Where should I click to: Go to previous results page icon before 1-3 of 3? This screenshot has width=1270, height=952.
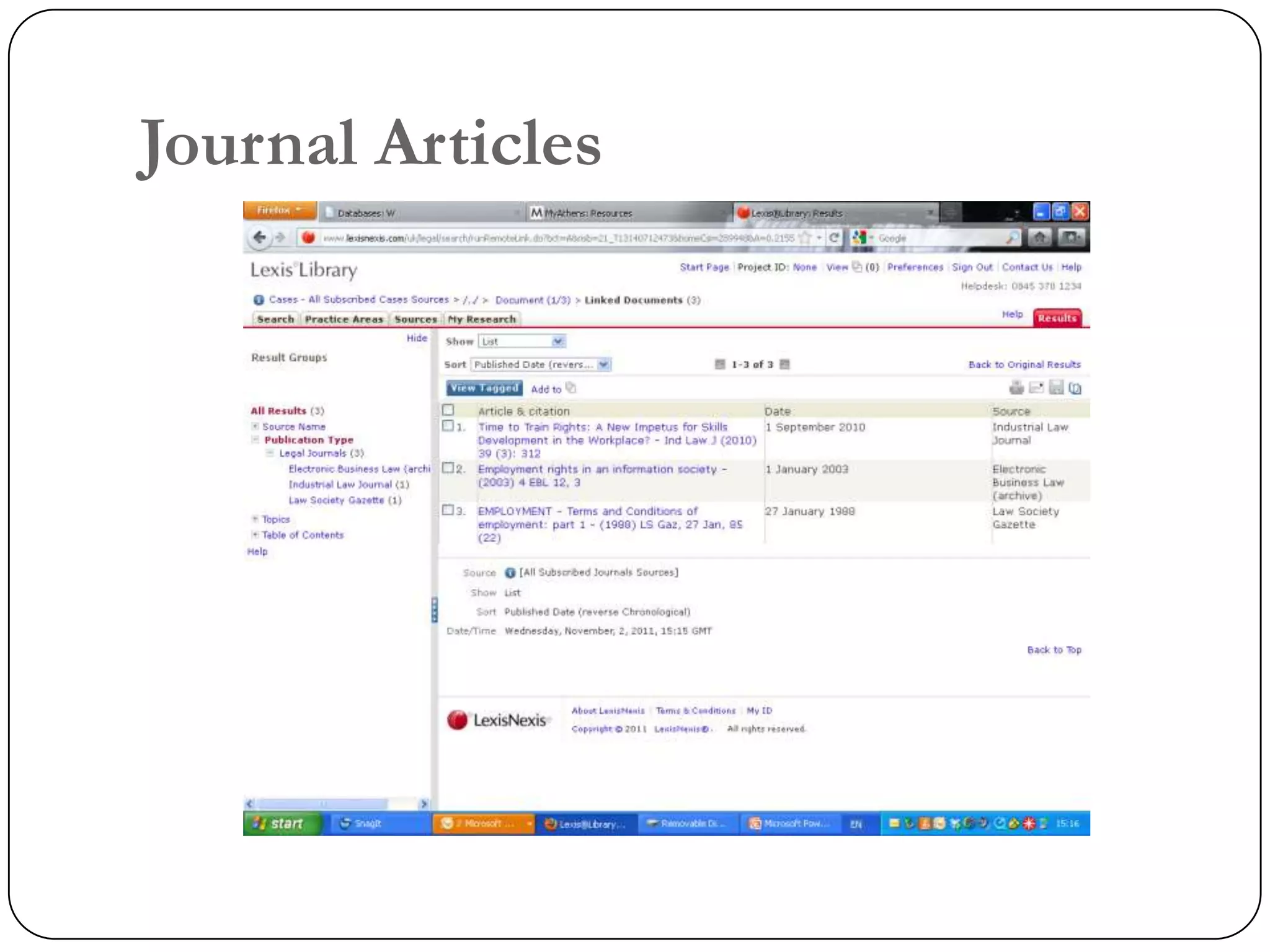(720, 364)
